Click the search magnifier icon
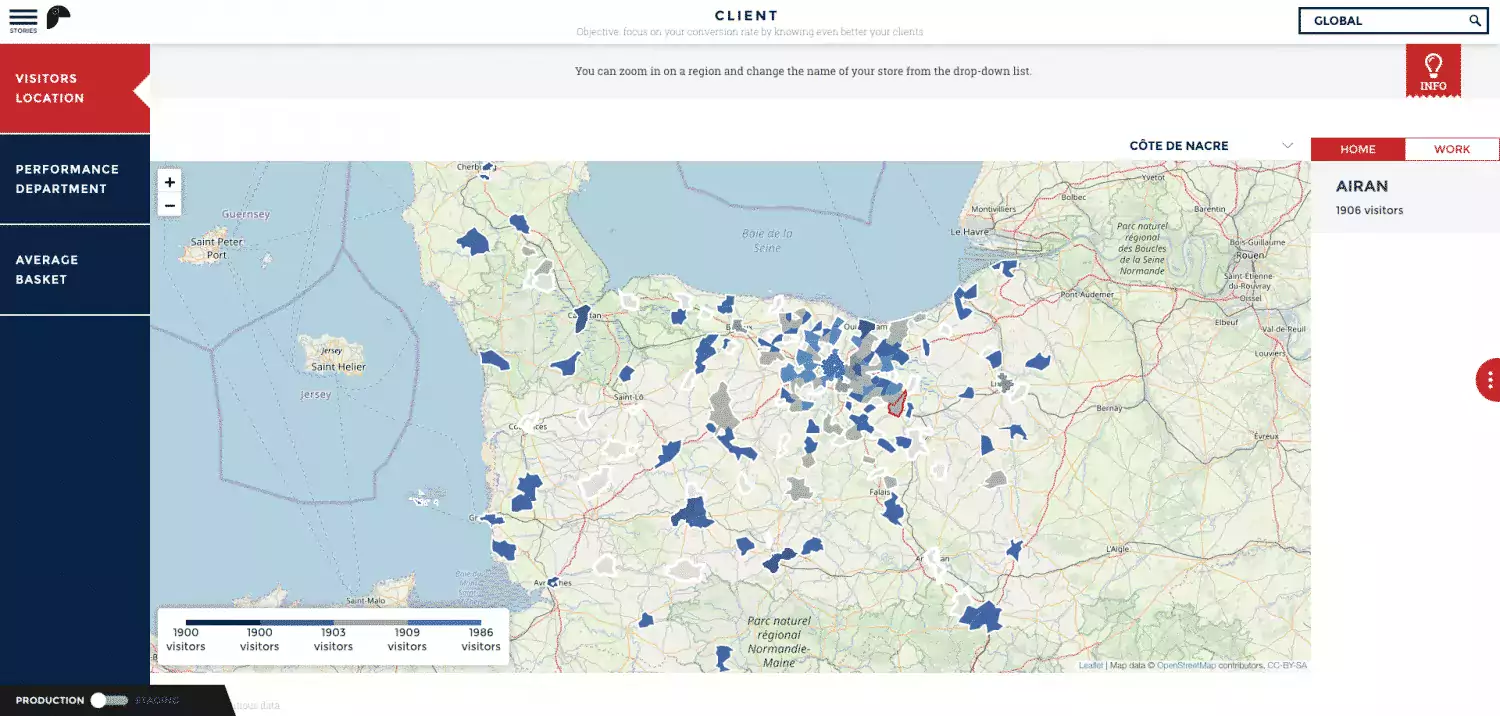 1475,21
